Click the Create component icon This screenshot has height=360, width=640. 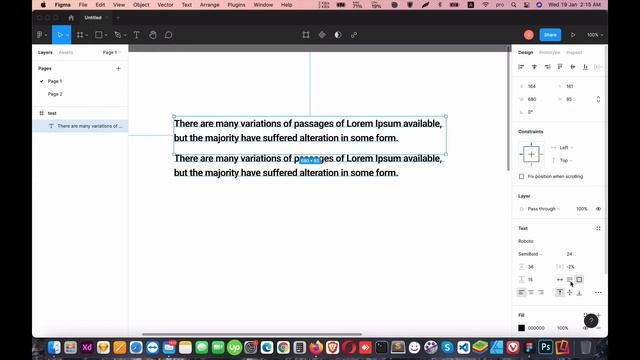point(322,35)
